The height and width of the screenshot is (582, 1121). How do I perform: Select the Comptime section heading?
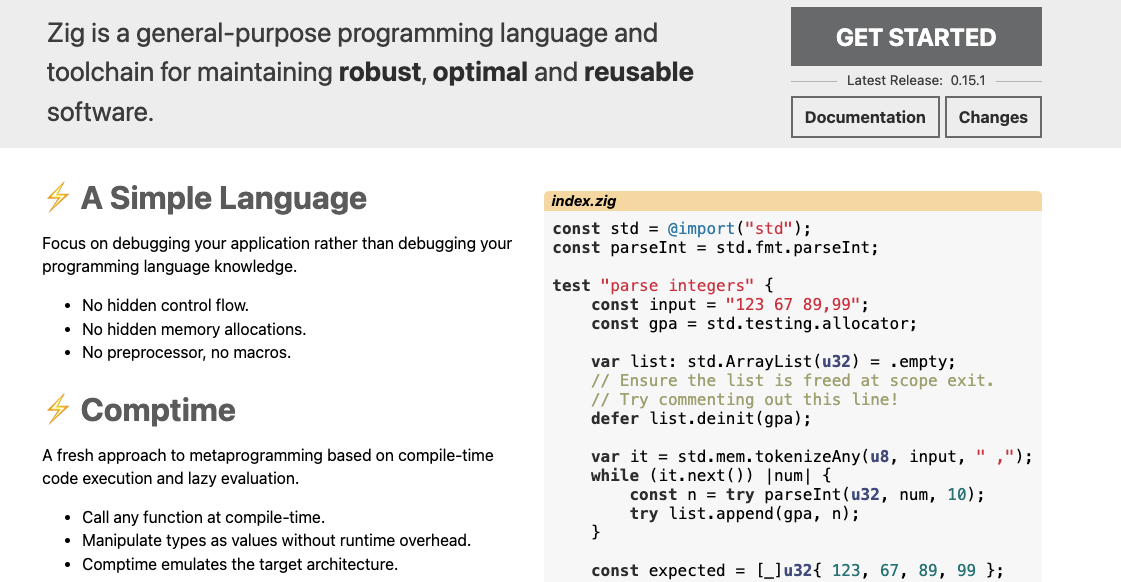coord(158,410)
